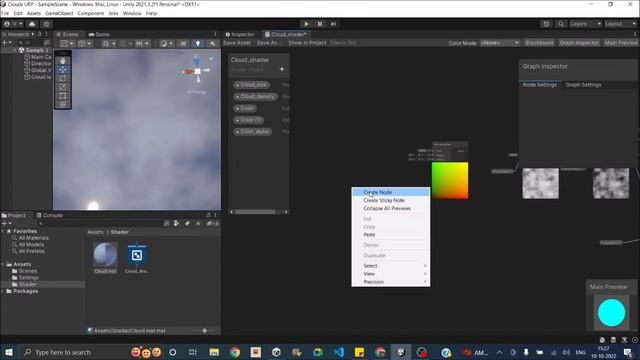Open the Layers dropdown
640x360 pixels.
(585, 24)
